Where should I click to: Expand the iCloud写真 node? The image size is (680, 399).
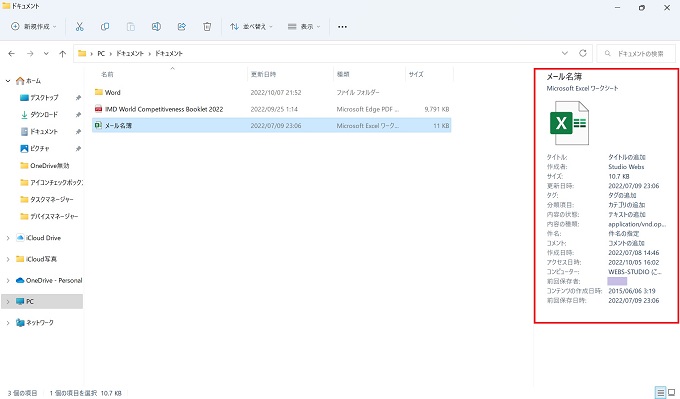[8, 259]
